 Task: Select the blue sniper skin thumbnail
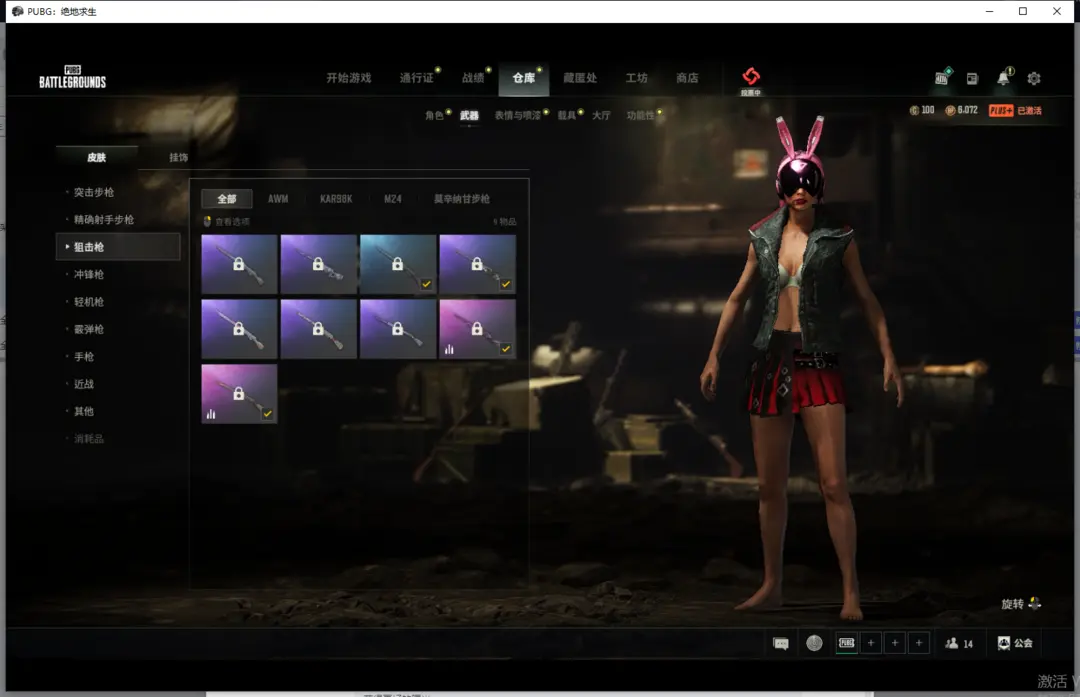pyautogui.click(x=398, y=264)
